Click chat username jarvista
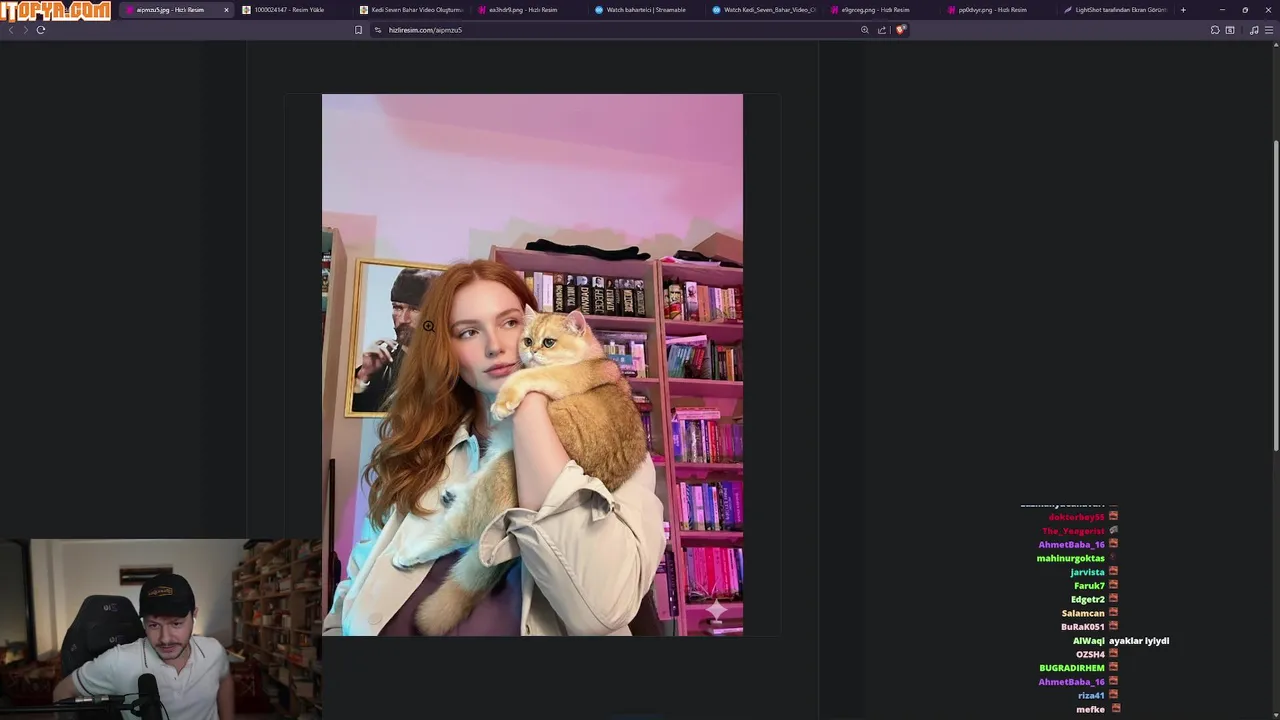The width and height of the screenshot is (1280, 720). pyautogui.click(x=1087, y=572)
